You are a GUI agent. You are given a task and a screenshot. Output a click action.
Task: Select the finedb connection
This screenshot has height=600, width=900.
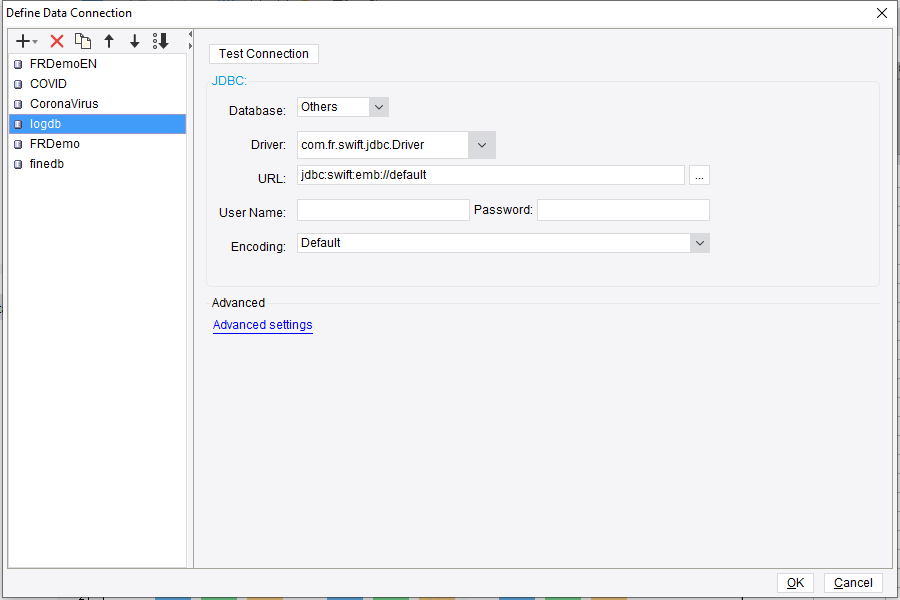[97, 164]
